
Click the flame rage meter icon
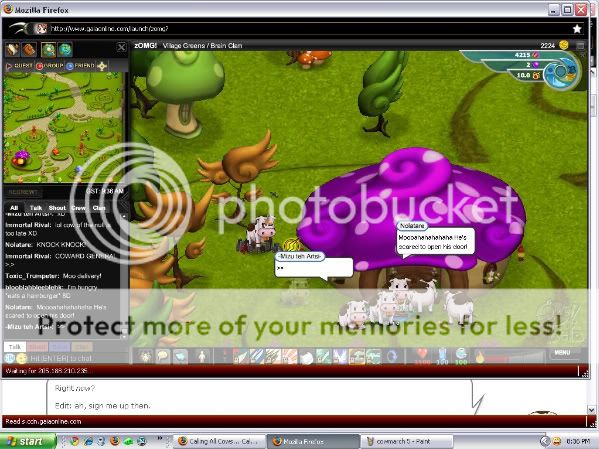[480, 357]
